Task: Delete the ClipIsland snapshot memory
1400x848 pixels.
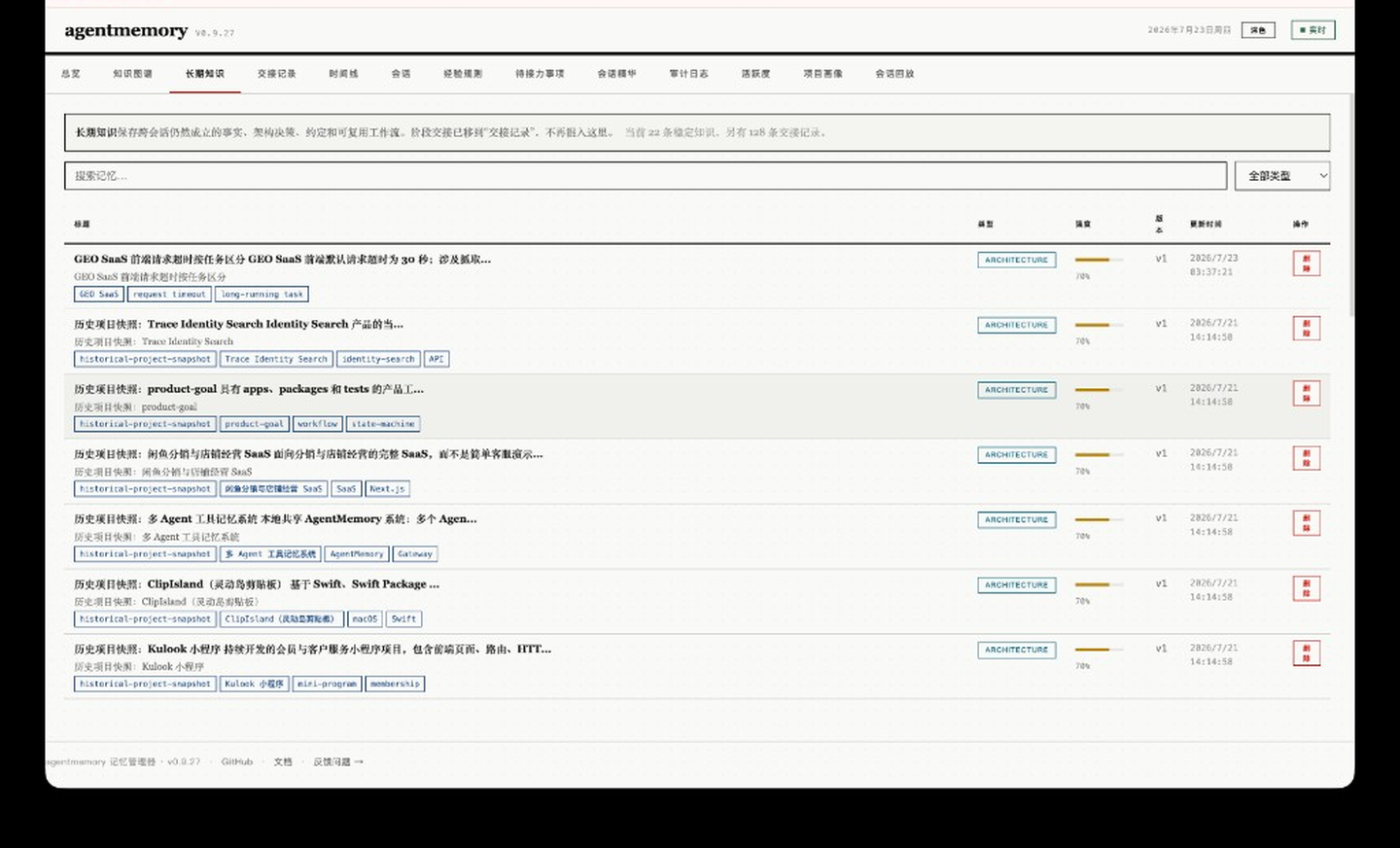Action: coord(1306,588)
